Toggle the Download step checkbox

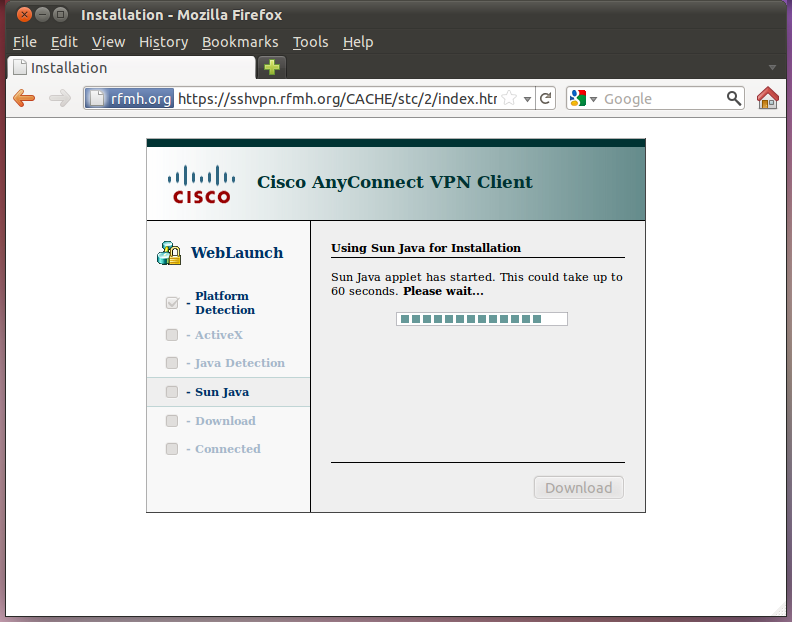(172, 421)
